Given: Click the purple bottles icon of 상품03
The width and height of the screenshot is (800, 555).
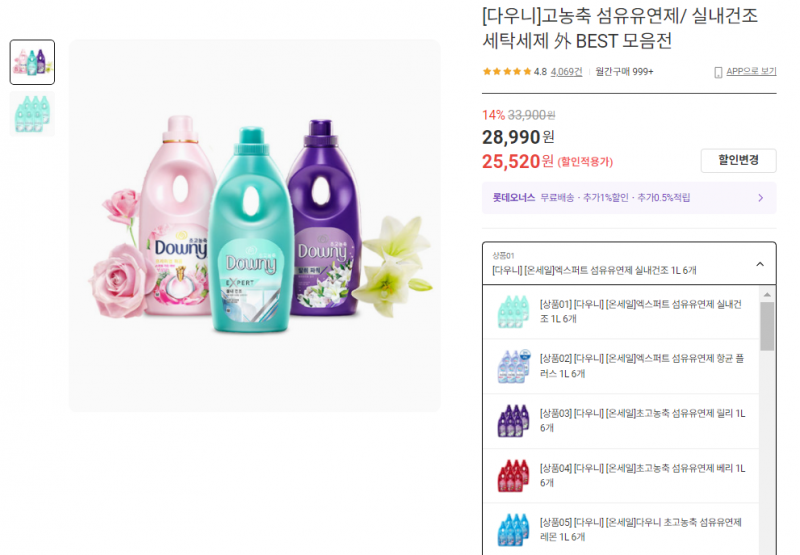Looking at the screenshot, I should tap(513, 421).
